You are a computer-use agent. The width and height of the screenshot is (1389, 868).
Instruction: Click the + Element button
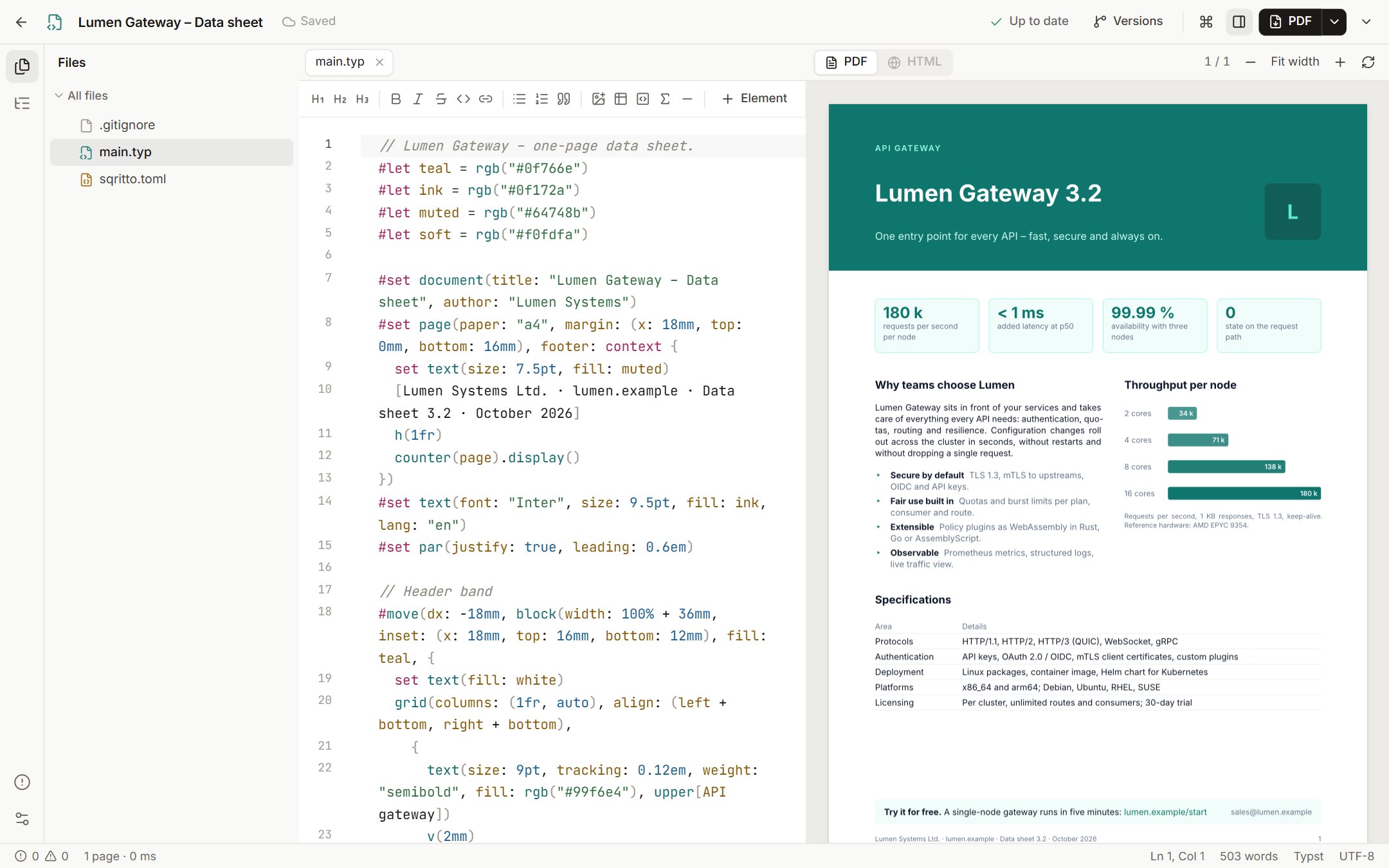[754, 98]
